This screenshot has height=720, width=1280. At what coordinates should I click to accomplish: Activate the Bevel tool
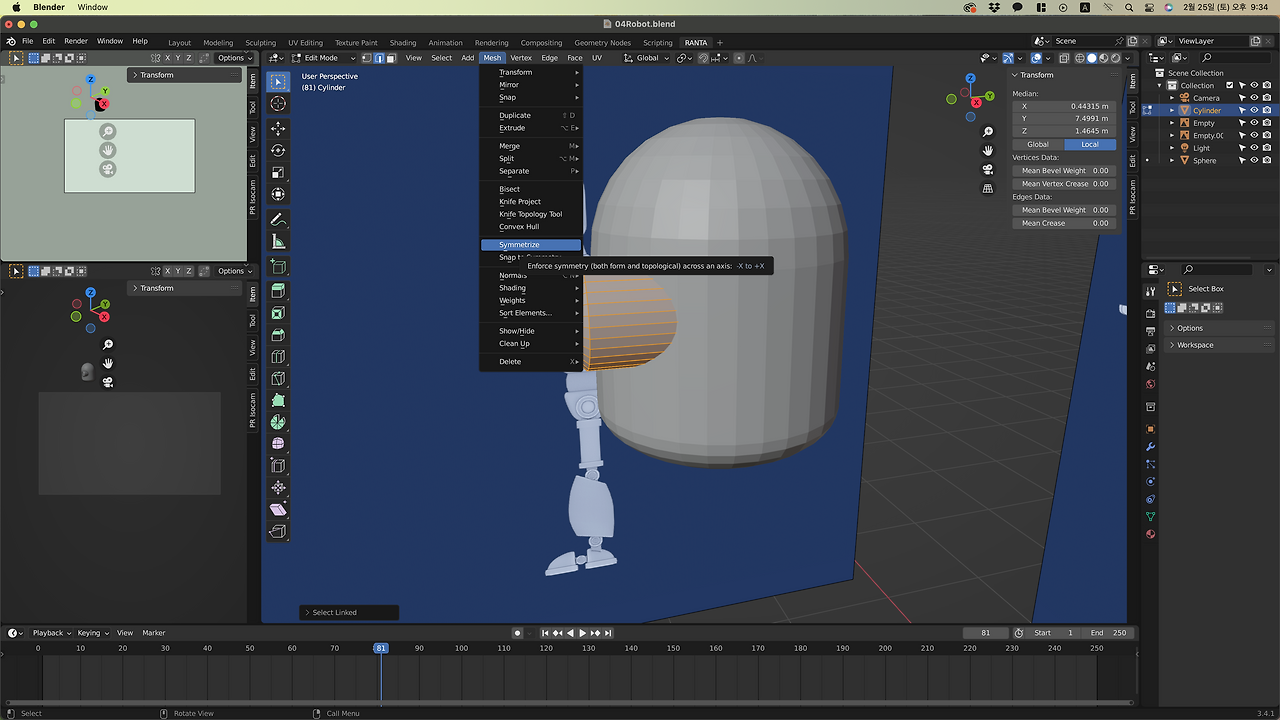[x=278, y=335]
